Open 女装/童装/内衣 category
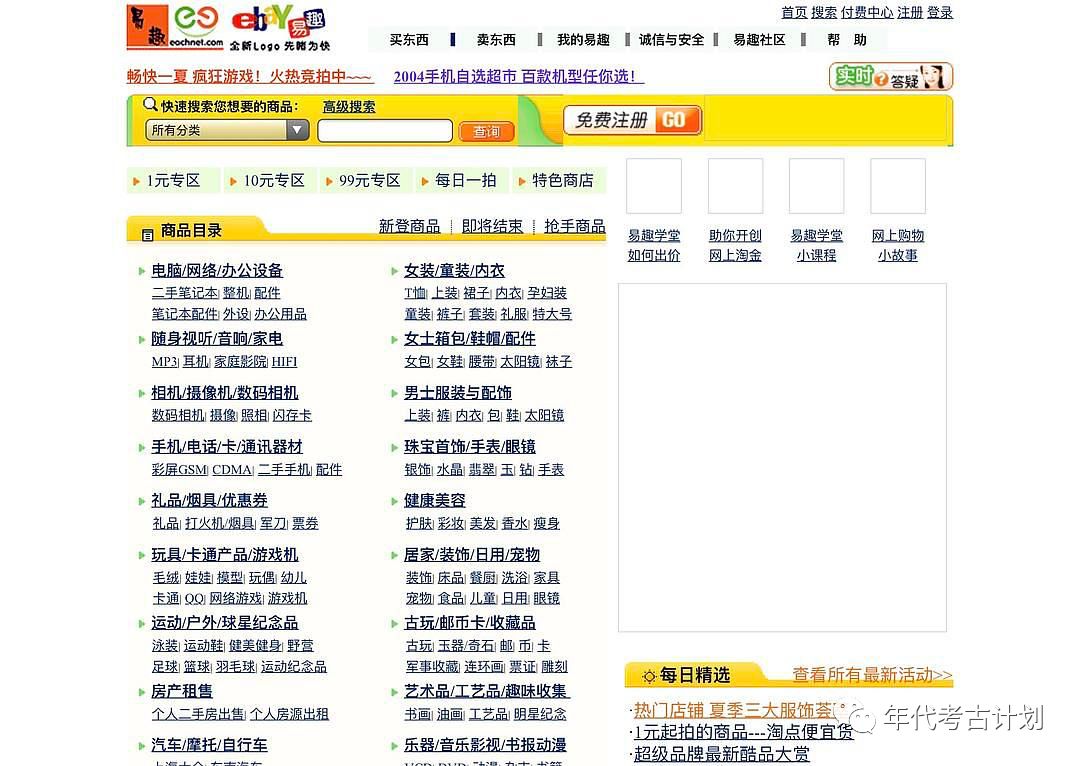1080x766 pixels. 454,271
